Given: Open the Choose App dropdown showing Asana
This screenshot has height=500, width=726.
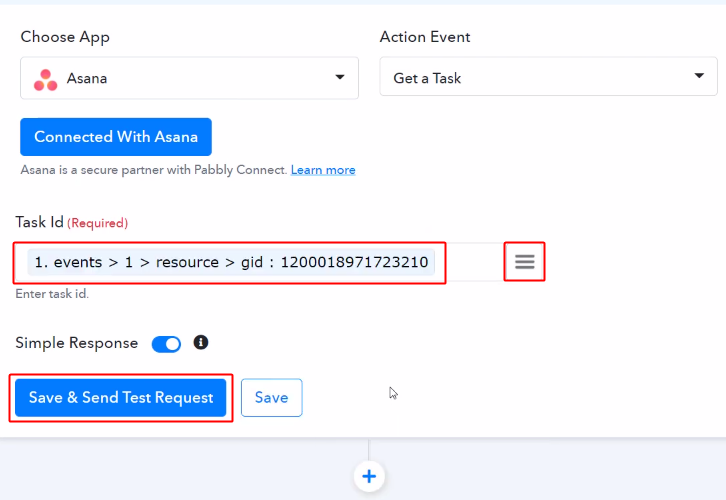Looking at the screenshot, I should 189,78.
